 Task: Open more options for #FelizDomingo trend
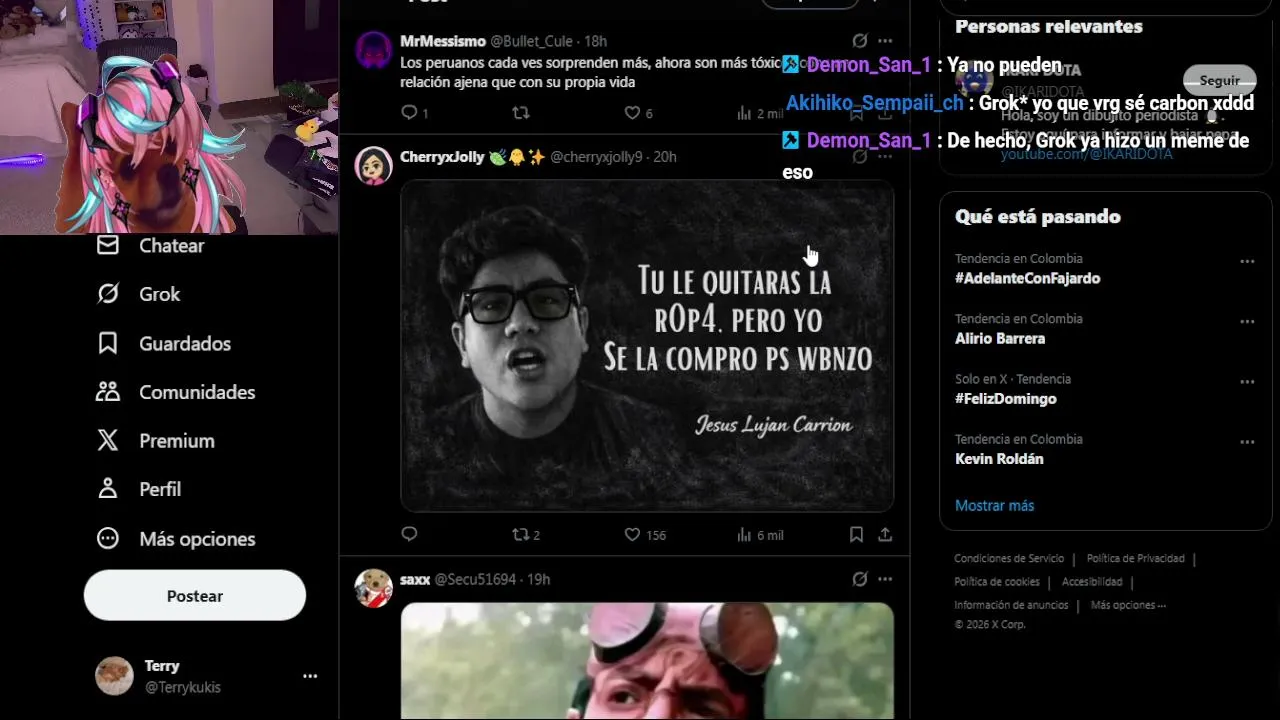pyautogui.click(x=1247, y=381)
